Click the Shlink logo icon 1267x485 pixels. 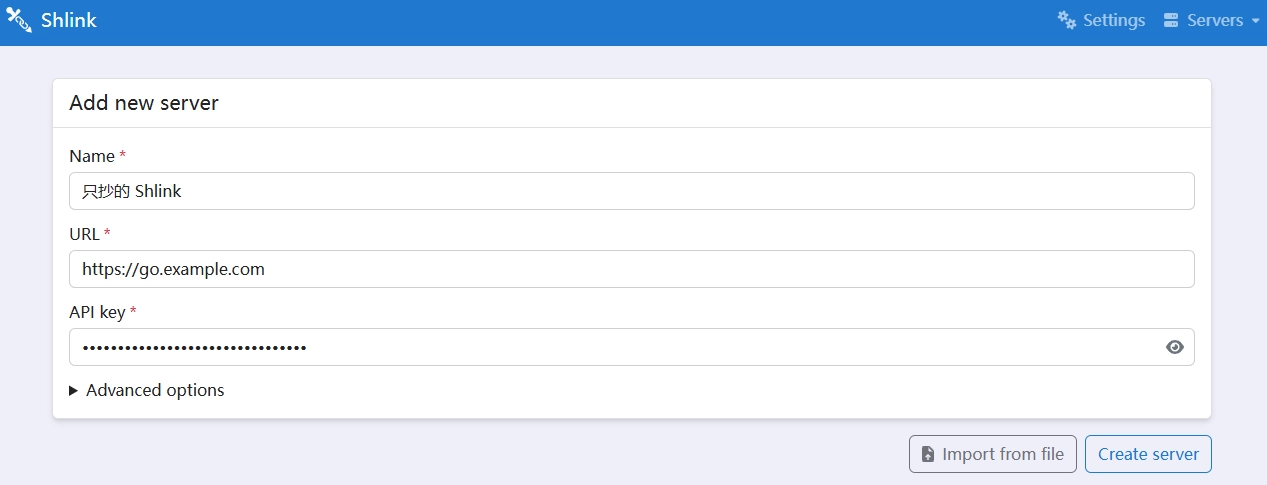(x=19, y=20)
